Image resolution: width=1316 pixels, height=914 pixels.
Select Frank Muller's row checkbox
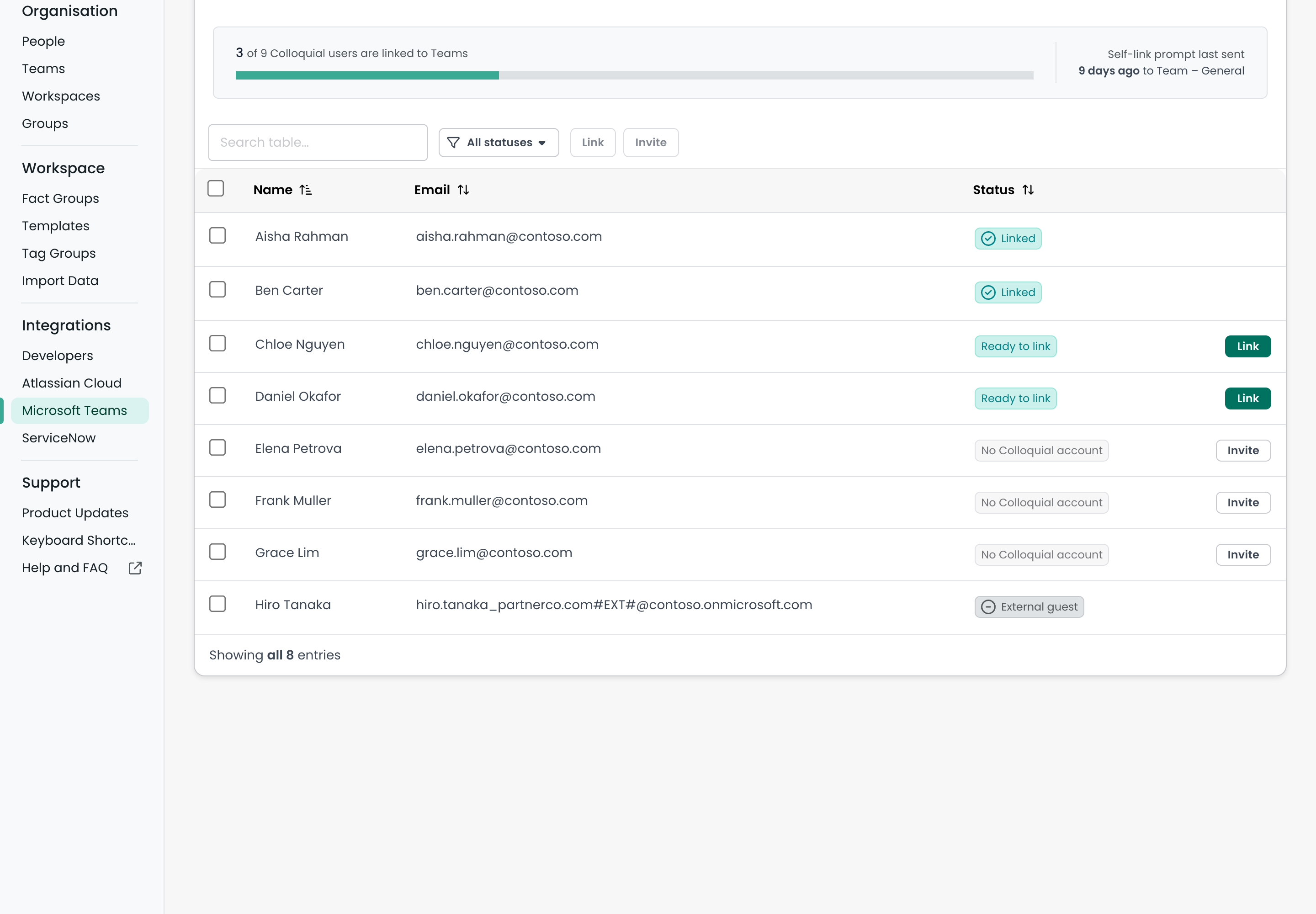(218, 500)
